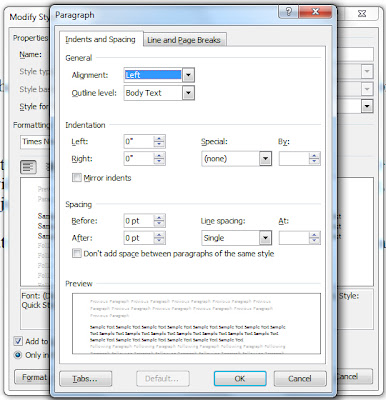
Task: Open the Alignment dropdown arrow
Action: [188, 75]
